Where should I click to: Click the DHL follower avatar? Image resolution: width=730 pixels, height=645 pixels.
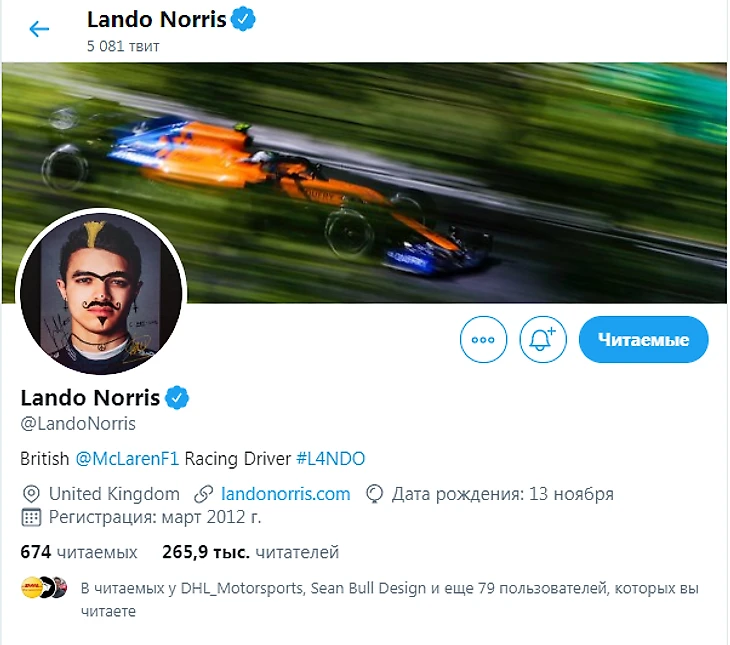(32, 588)
